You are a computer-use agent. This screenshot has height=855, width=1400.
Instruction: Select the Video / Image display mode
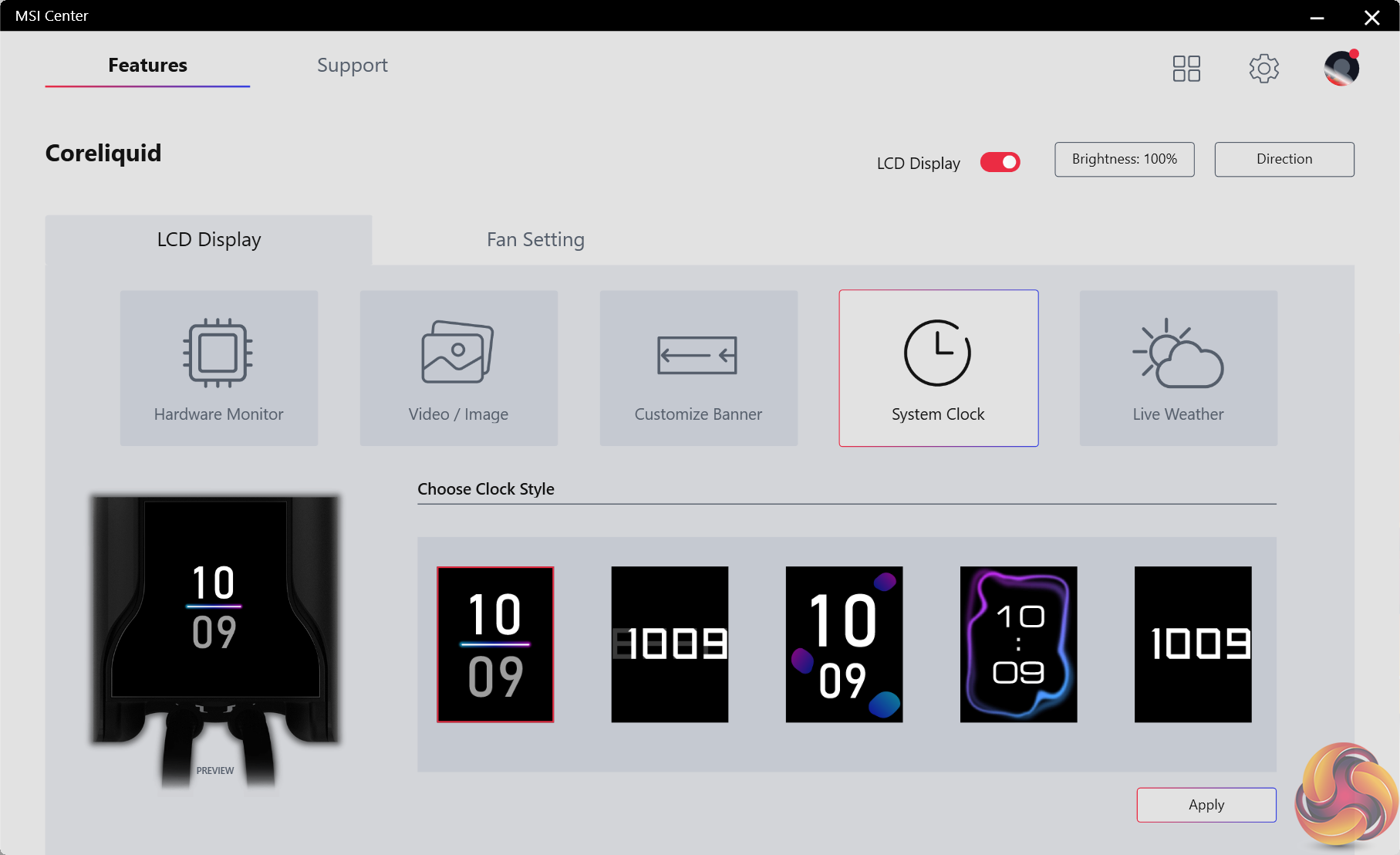click(459, 368)
